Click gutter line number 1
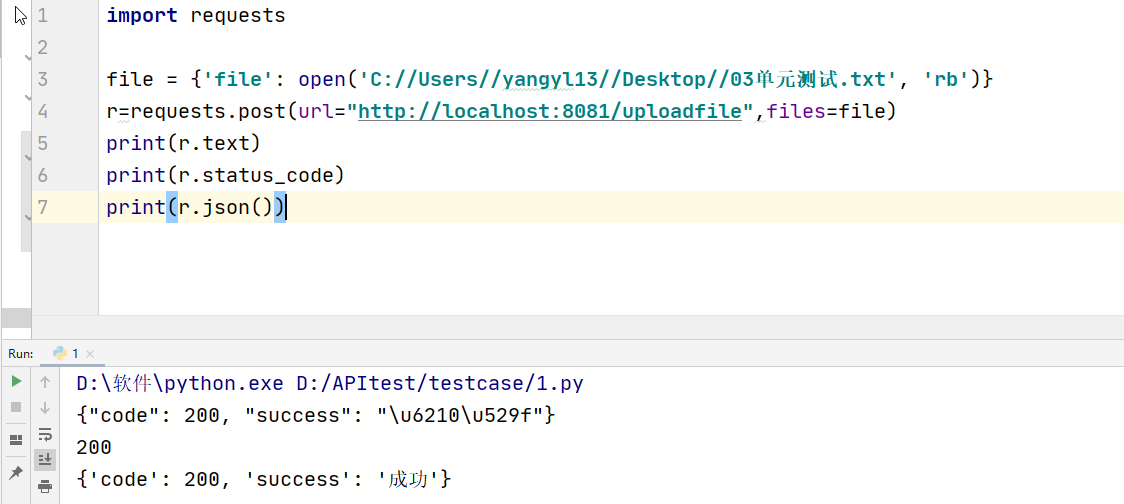 42,16
